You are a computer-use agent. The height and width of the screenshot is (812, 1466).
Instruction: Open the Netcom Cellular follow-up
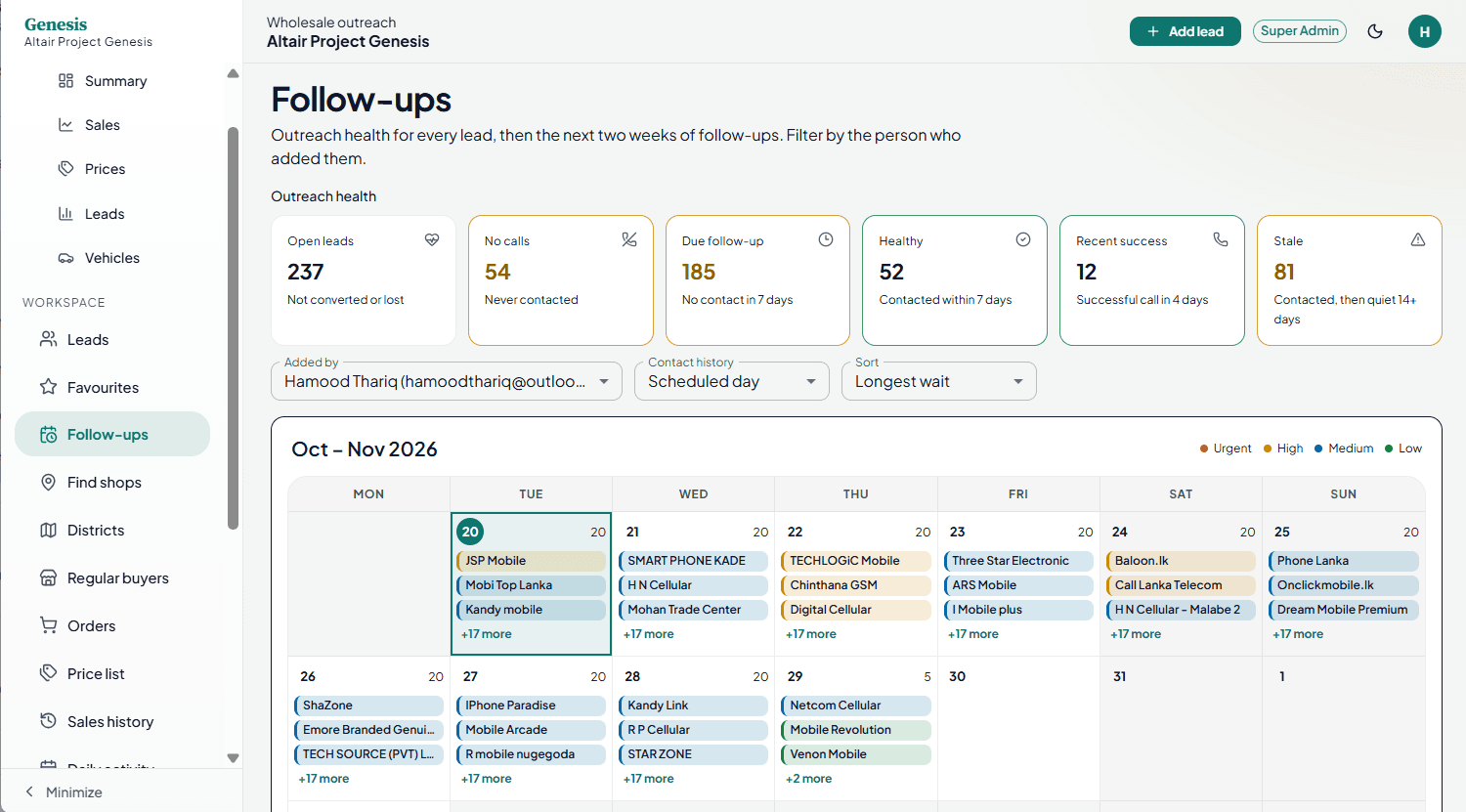point(856,705)
